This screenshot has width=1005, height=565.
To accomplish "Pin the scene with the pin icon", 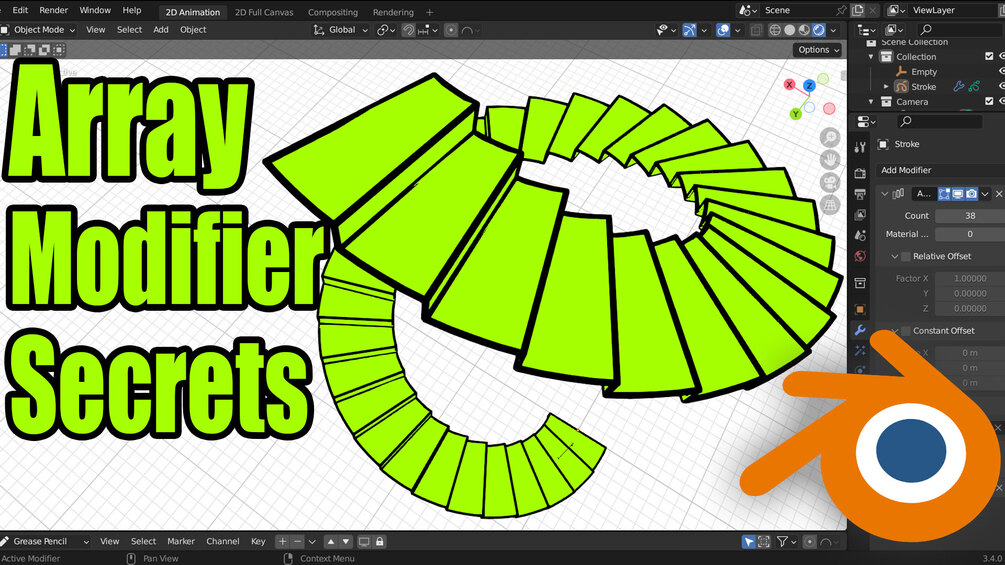I will point(842,10).
